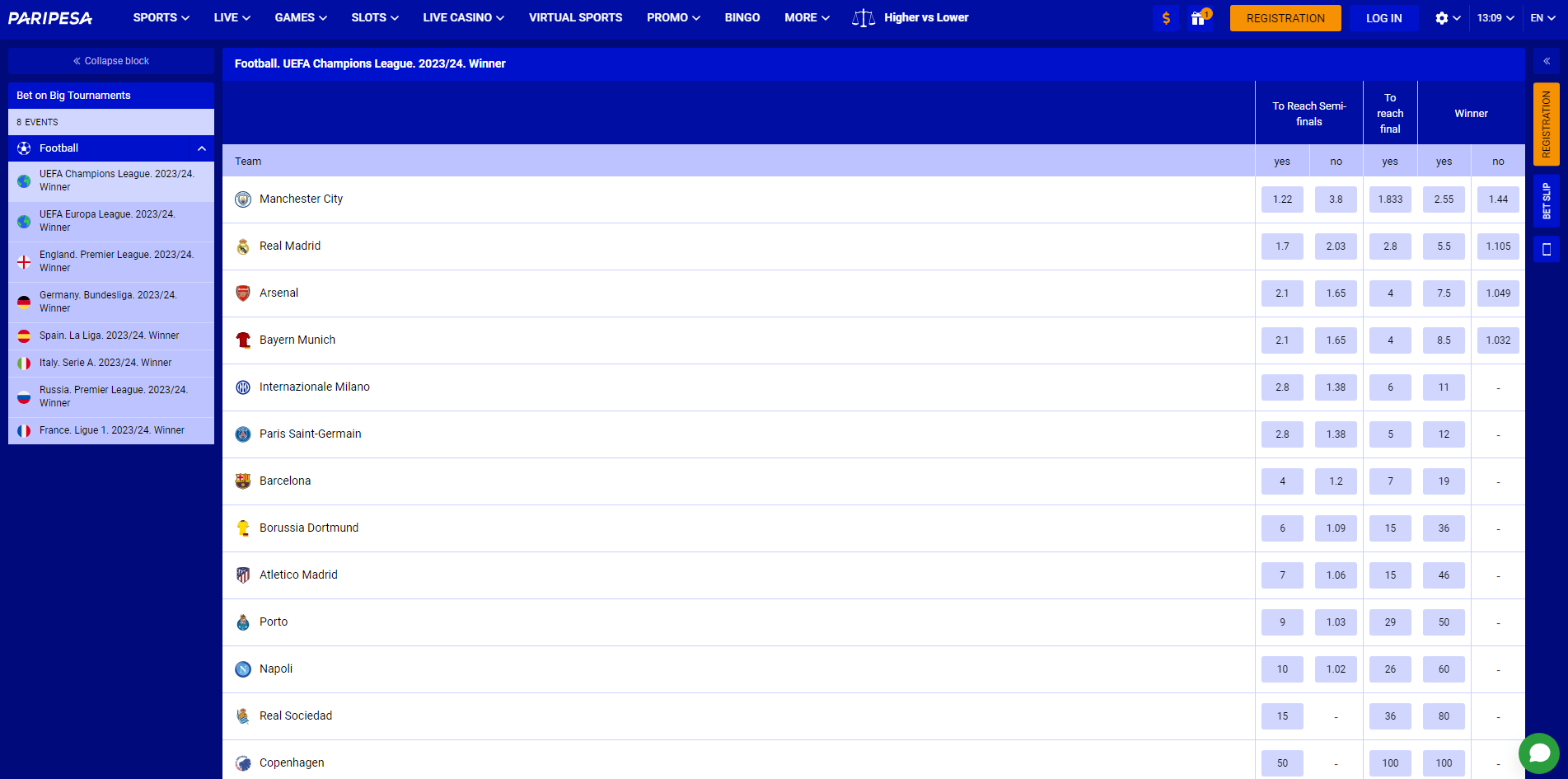Select Real Madrid reach final odds 2.8
Viewport: 1568px width, 779px height.
click(x=1390, y=246)
